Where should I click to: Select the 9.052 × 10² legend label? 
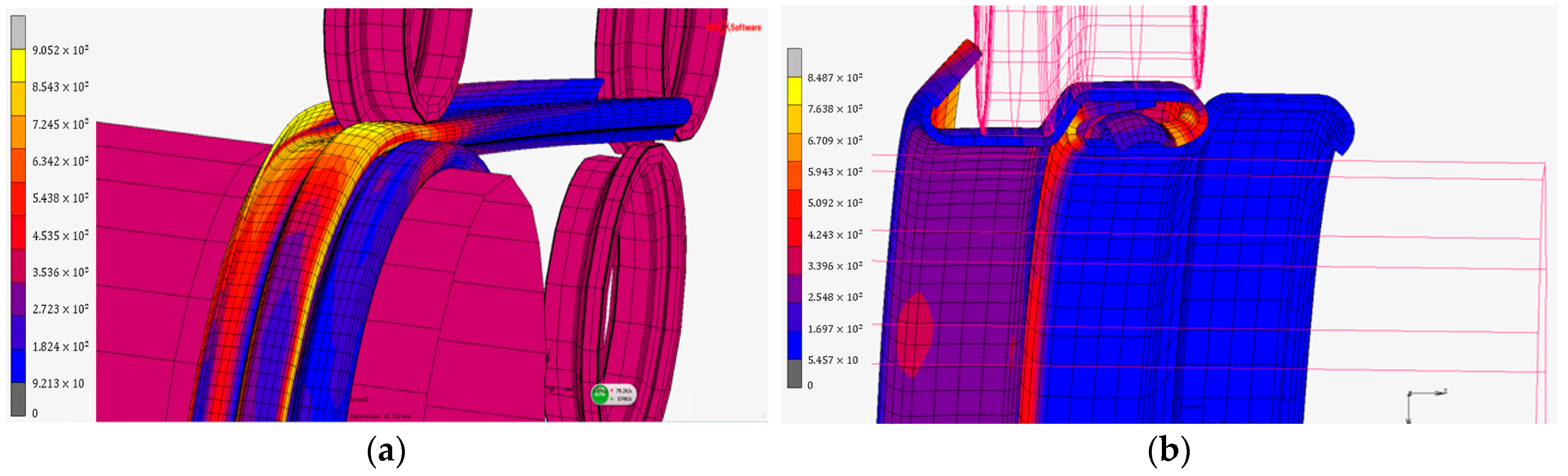(x=60, y=50)
